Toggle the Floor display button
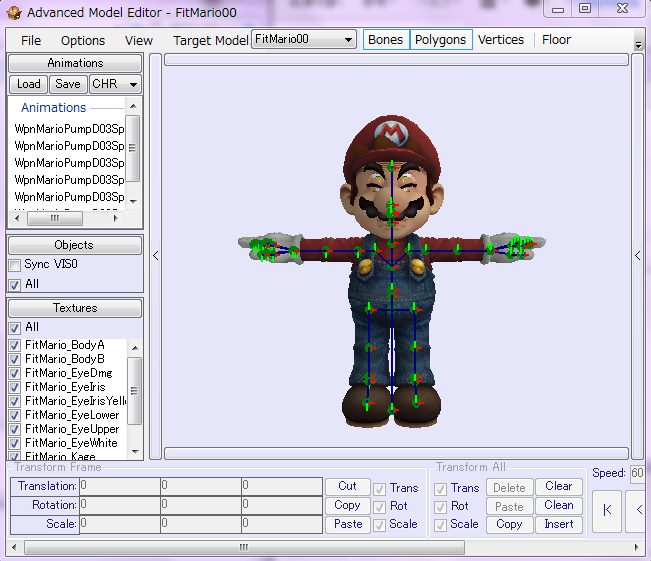The width and height of the screenshot is (651, 561). 556,39
